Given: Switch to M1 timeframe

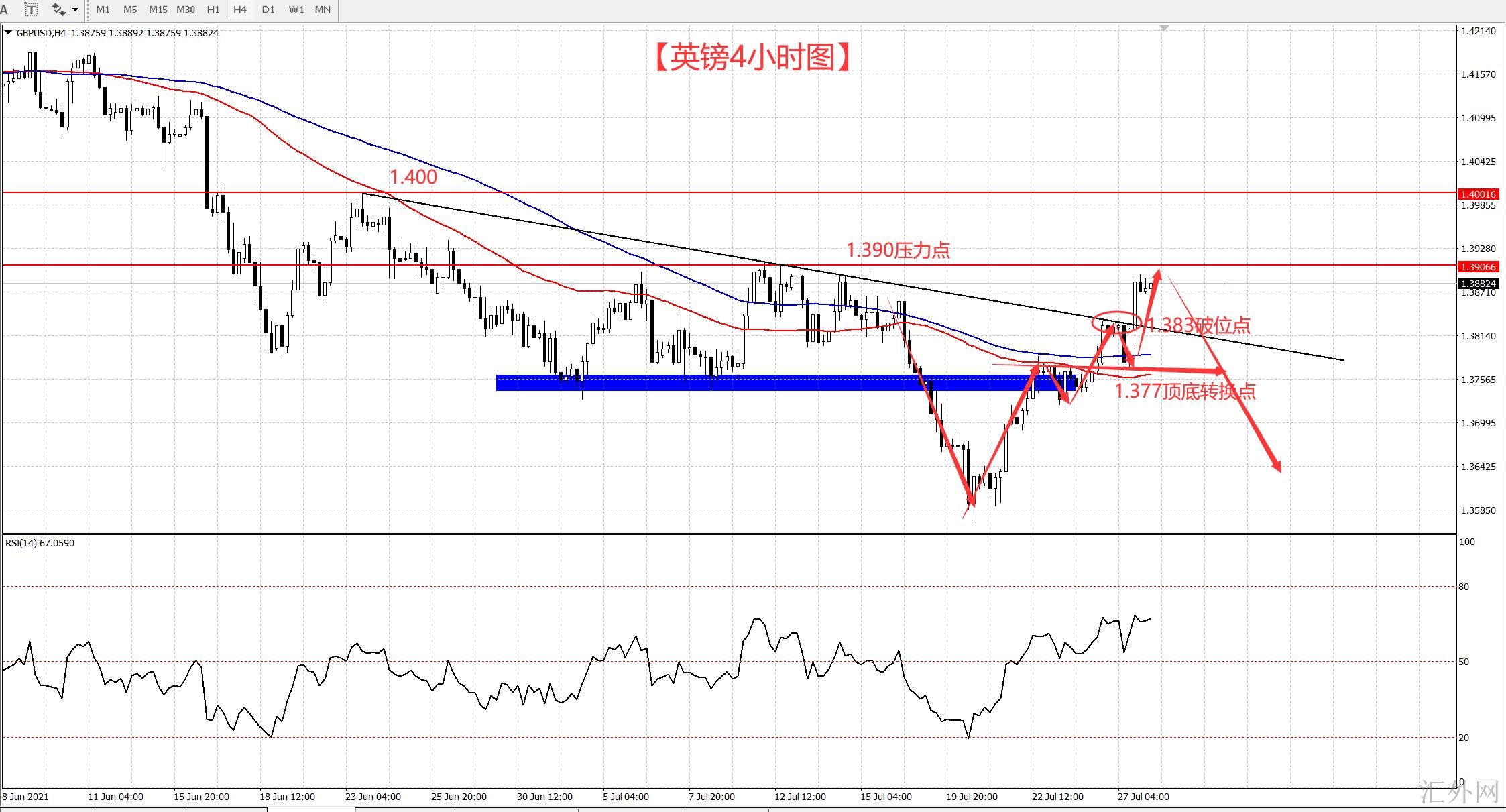Looking at the screenshot, I should pos(103,9).
